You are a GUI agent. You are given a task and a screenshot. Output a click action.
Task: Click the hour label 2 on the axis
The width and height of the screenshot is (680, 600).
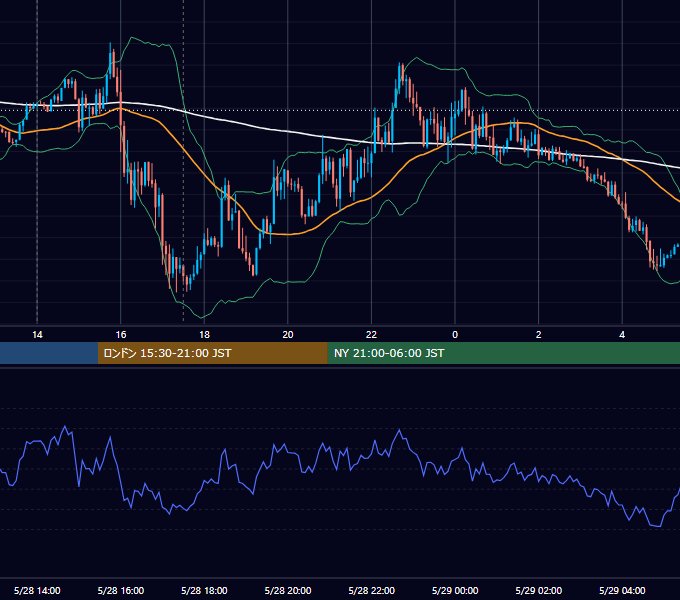(539, 335)
